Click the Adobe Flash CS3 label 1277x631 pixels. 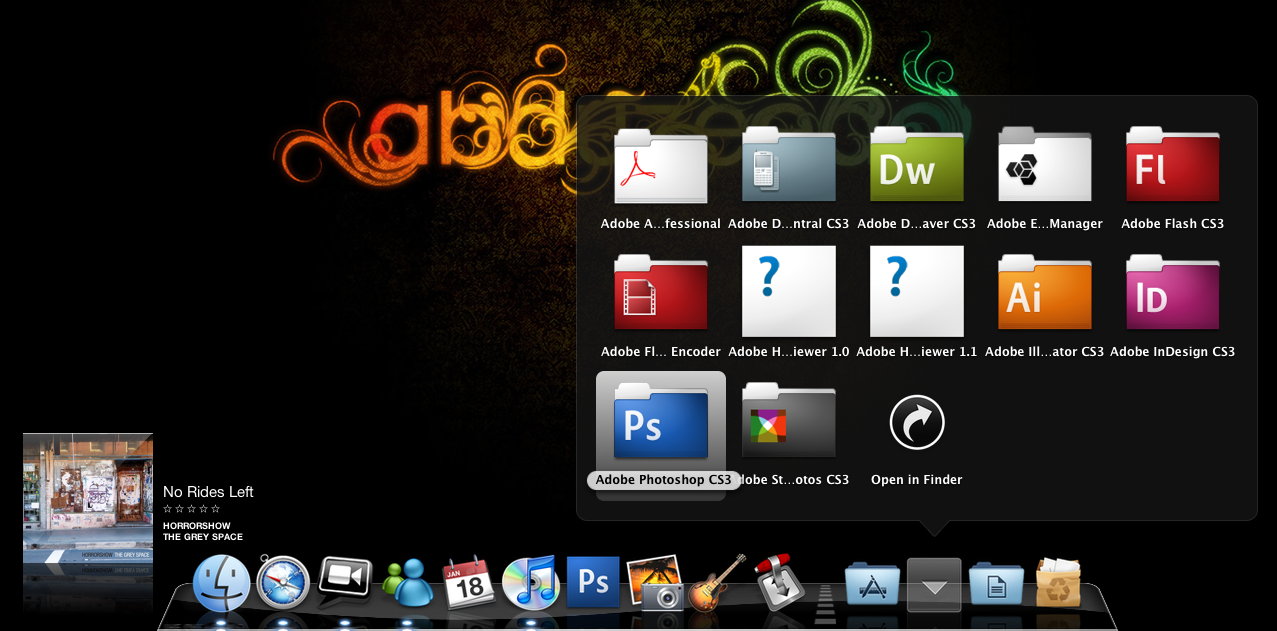click(x=1173, y=224)
